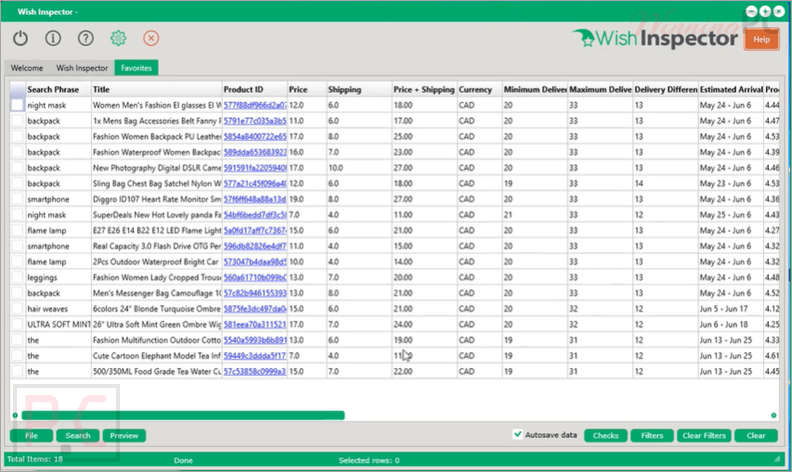The image size is (792, 472).
Task: Open product link 581eea70a311521
Action: (x=255, y=324)
